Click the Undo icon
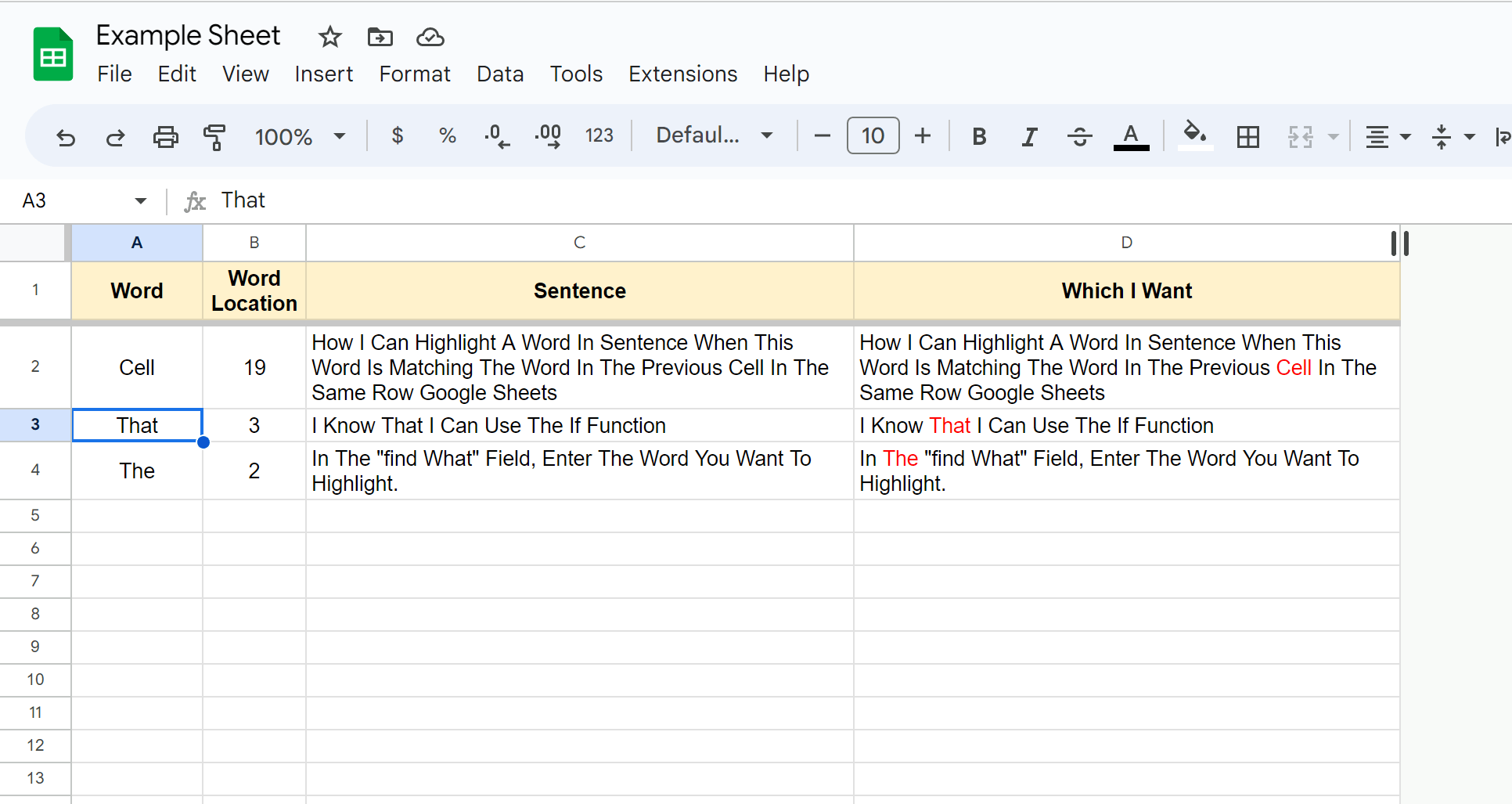Viewport: 1512px width, 804px height. pos(66,136)
